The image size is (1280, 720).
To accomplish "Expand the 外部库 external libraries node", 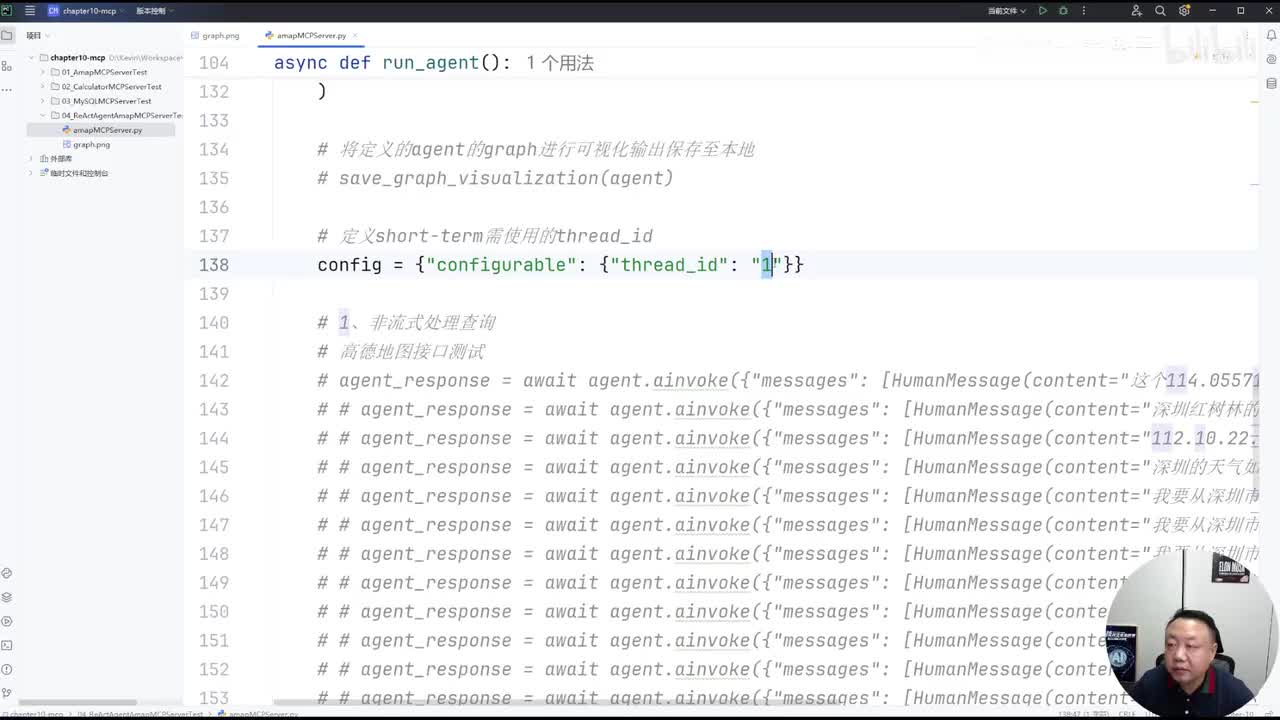I will pos(32,159).
